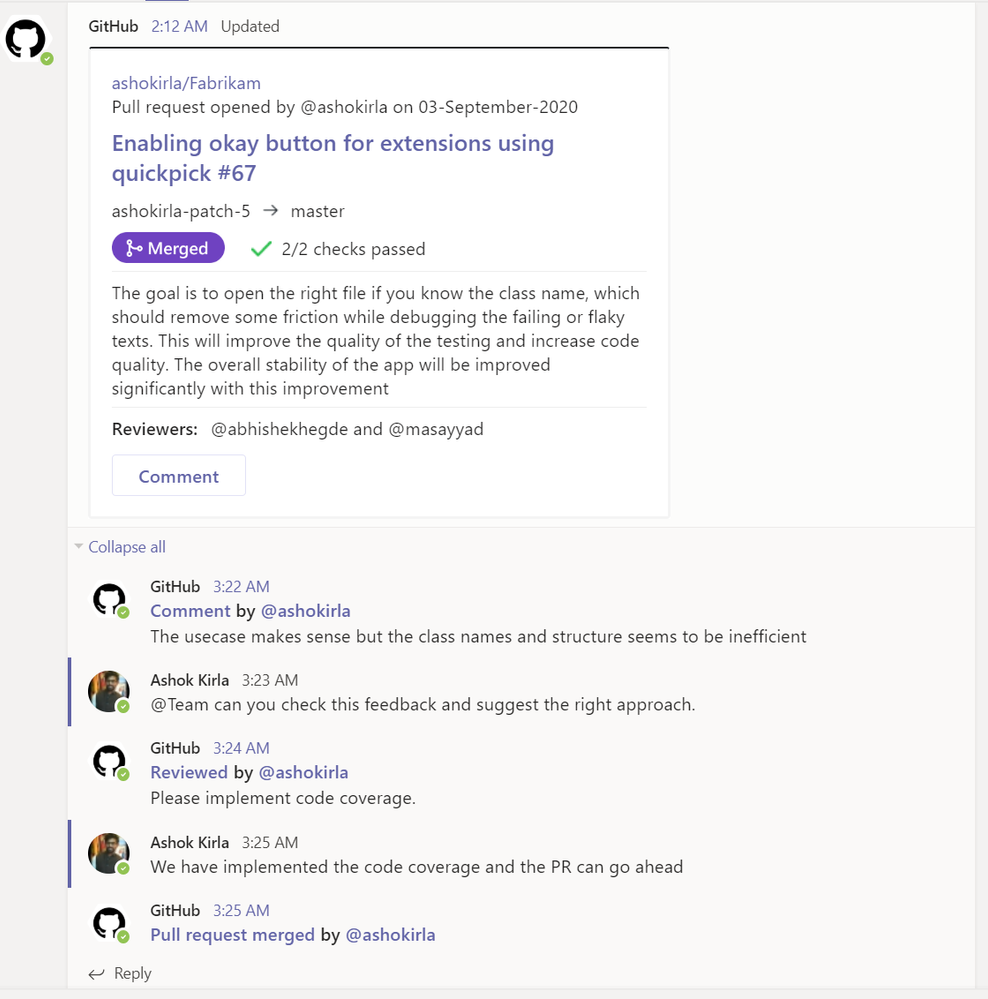Click the reply arrow icon

pyautogui.click(x=97, y=974)
